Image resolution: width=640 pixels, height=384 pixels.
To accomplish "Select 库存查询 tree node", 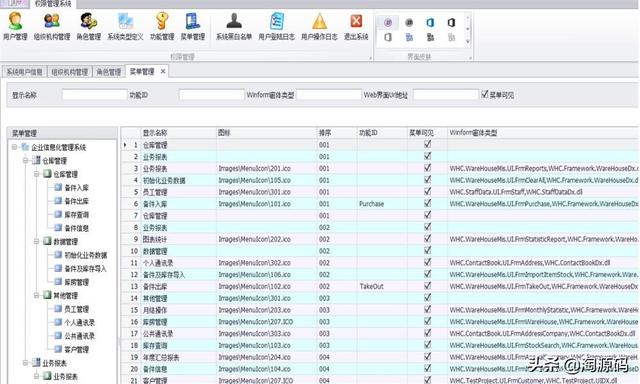I will point(76,215).
